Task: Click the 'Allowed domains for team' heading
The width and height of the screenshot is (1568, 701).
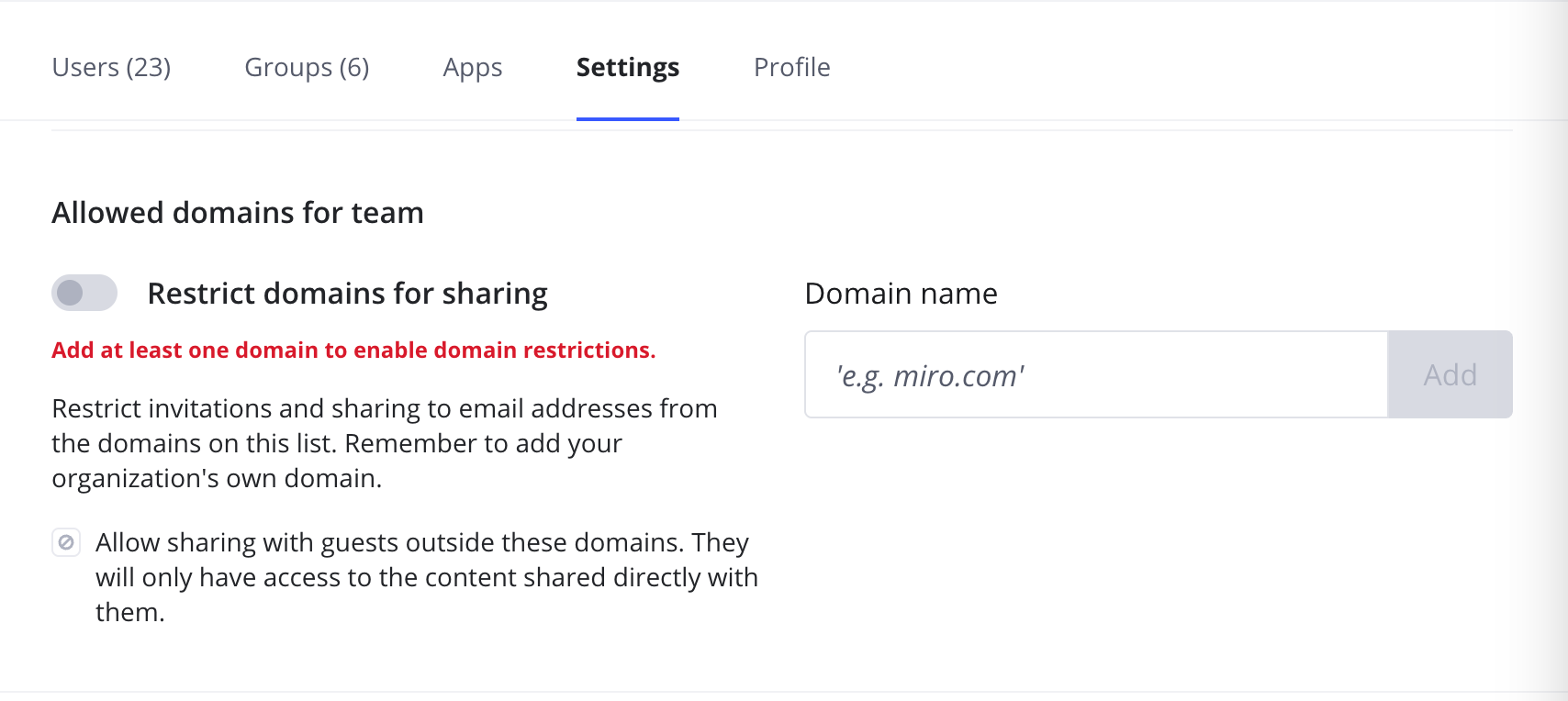Action: [x=238, y=213]
